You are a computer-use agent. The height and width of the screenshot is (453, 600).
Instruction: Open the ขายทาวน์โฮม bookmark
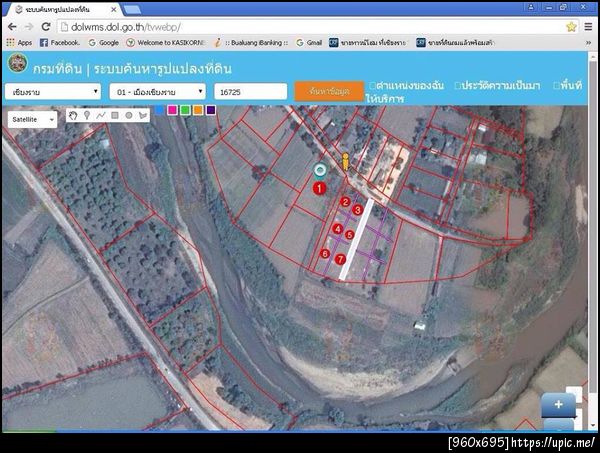[368, 43]
